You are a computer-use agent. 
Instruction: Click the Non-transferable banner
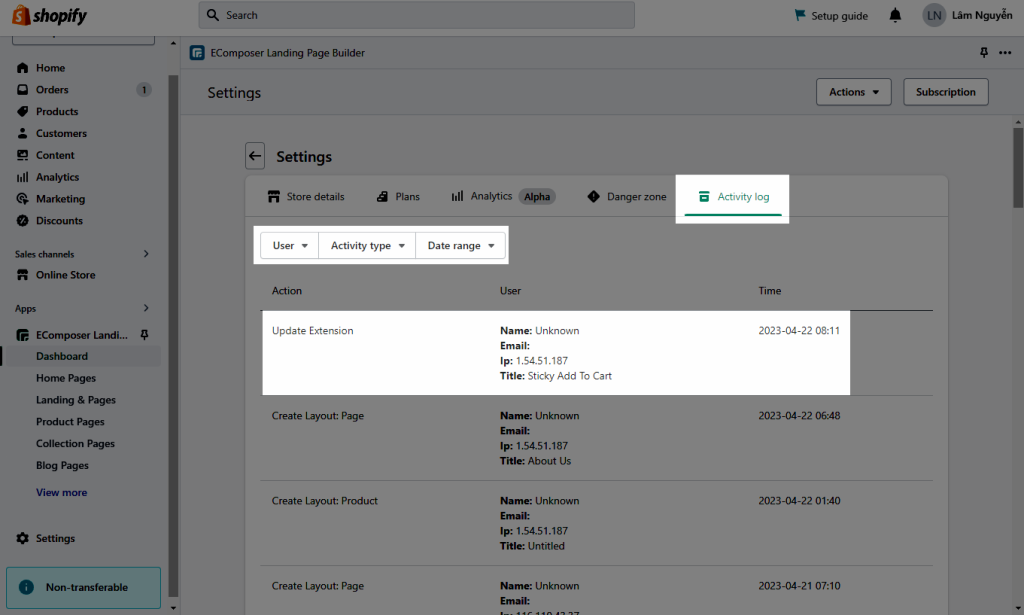(84, 588)
